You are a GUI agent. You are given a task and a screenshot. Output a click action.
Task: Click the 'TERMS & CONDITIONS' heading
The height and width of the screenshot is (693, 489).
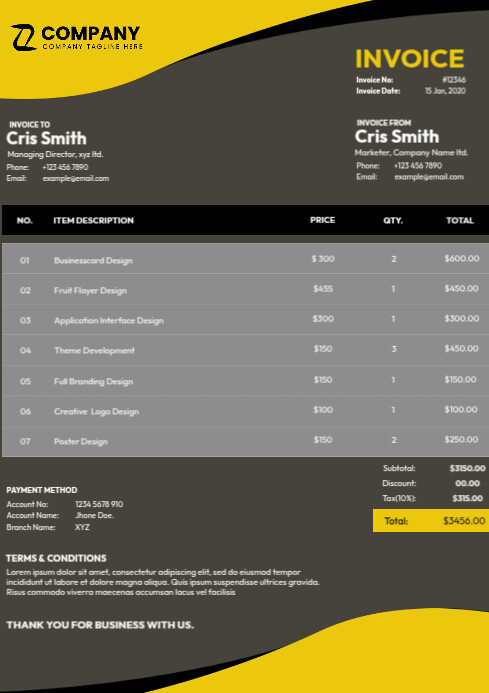pyautogui.click(x=56, y=558)
